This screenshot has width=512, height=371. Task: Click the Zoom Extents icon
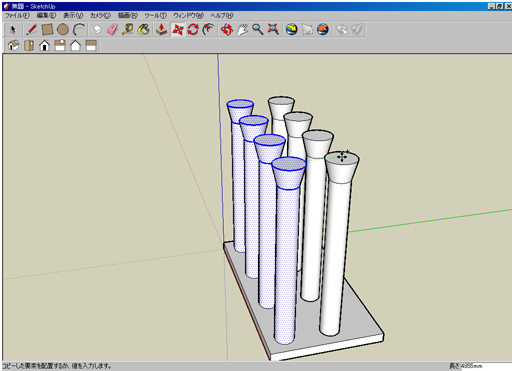click(273, 30)
